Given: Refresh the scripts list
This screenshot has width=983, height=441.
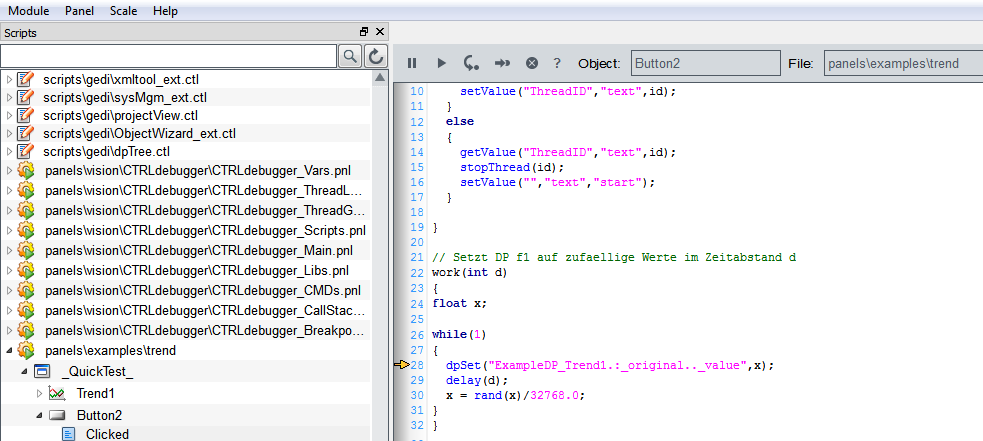Looking at the screenshot, I should coord(376,56).
